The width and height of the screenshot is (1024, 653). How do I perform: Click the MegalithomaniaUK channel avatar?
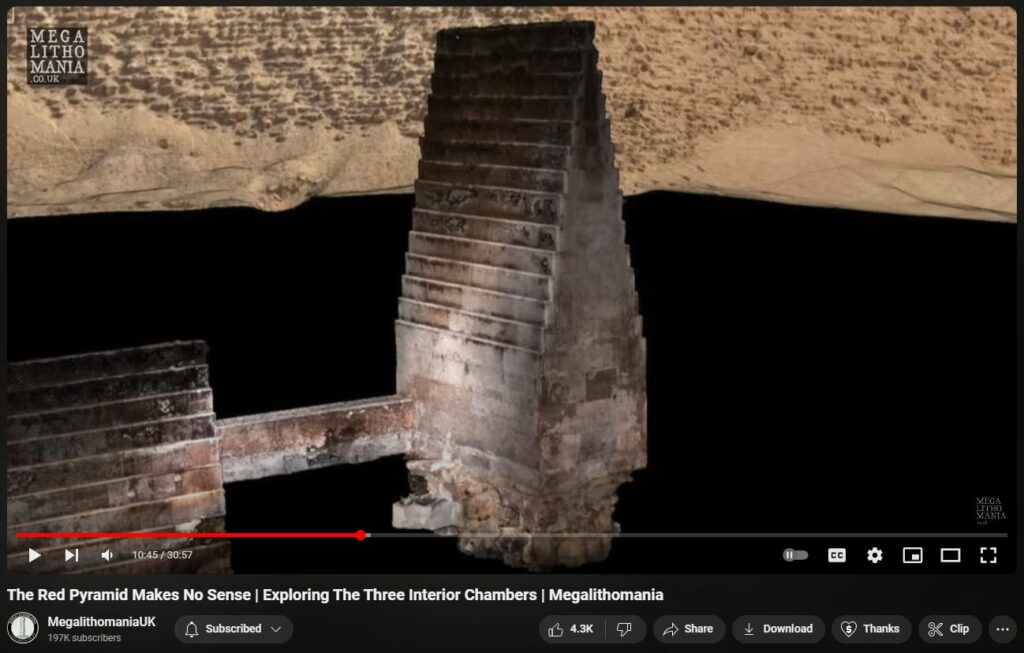click(23, 628)
